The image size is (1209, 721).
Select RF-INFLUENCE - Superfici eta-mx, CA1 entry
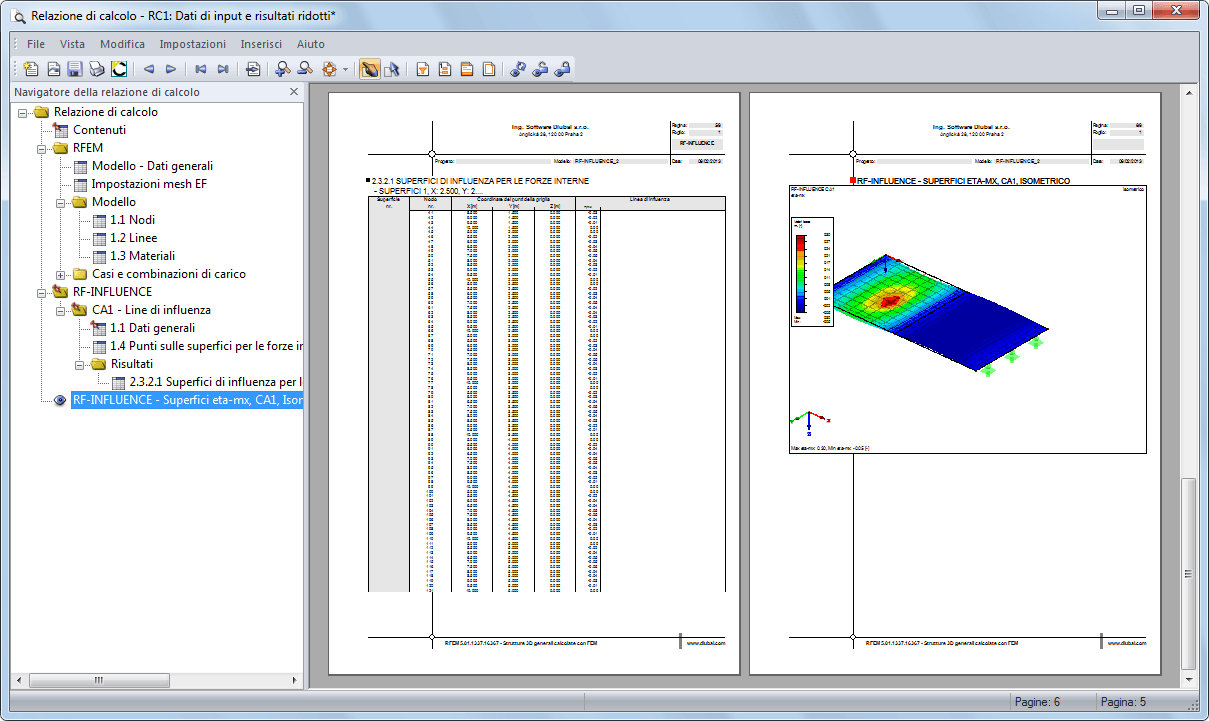click(187, 400)
